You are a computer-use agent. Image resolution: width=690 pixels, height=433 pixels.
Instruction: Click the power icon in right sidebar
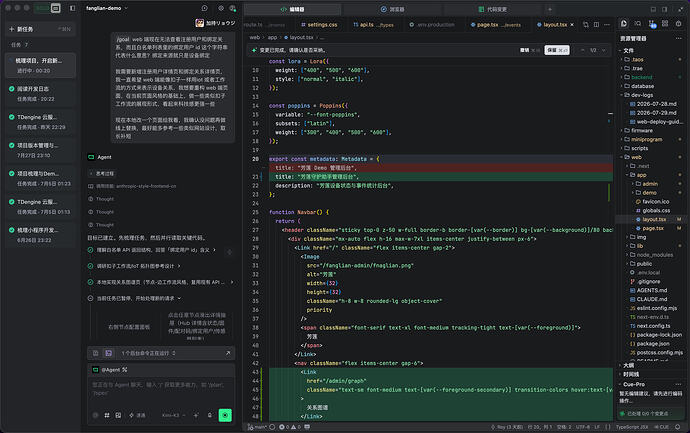[679, 23]
